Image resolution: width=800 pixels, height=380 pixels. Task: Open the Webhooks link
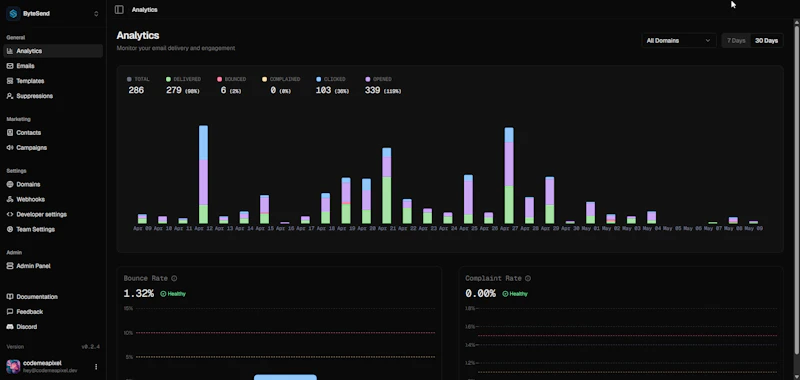53,199
